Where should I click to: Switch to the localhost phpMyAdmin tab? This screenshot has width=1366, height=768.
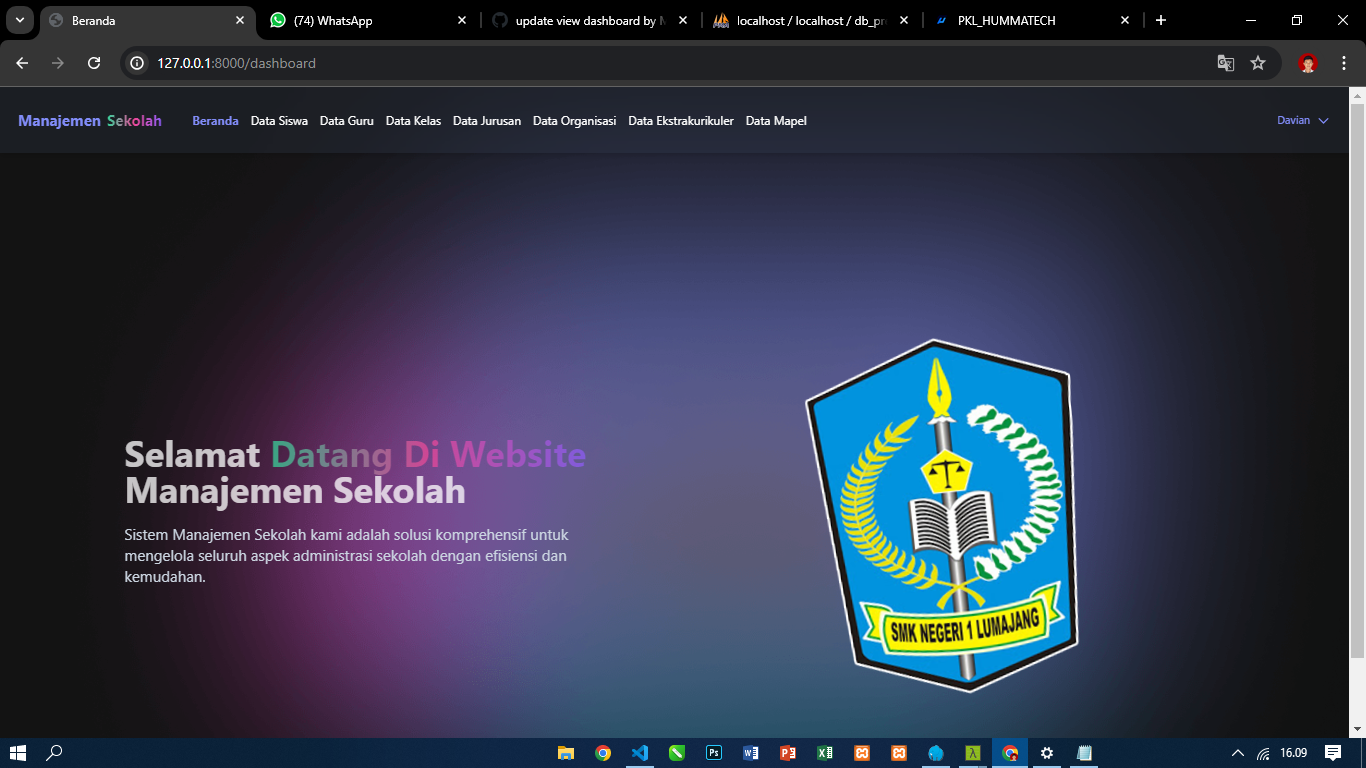(811, 20)
